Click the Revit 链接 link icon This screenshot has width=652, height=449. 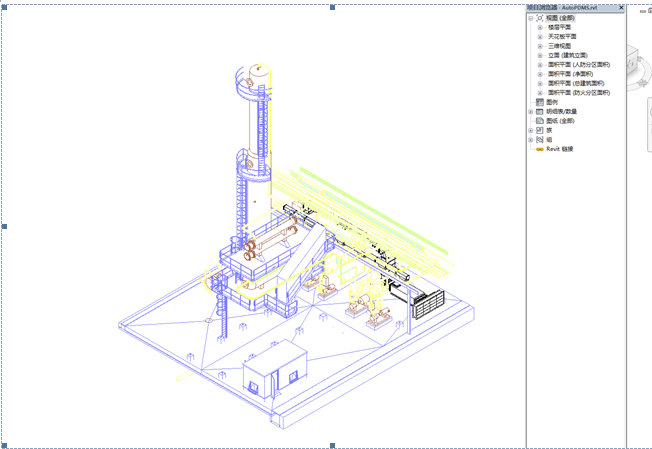pos(540,149)
